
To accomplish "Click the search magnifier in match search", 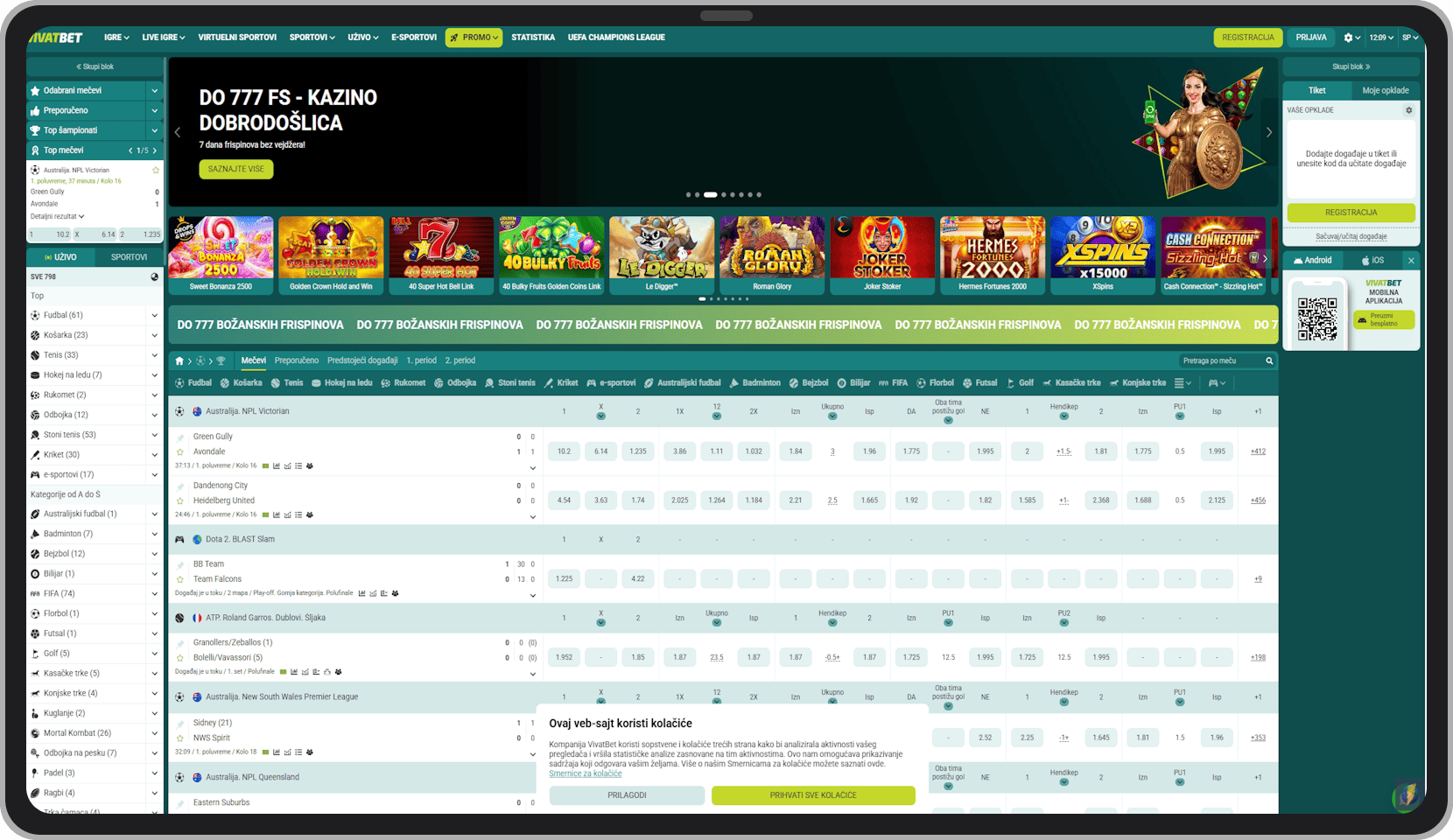I will click(1269, 360).
